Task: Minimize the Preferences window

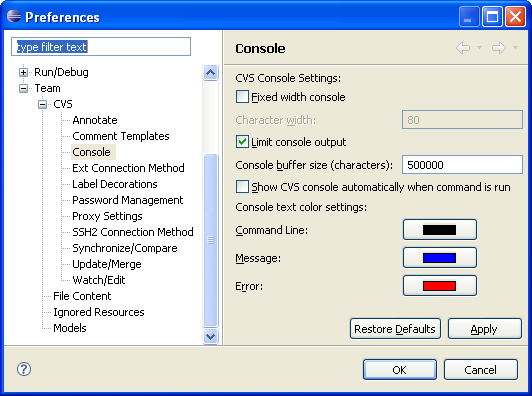Action: 469,17
